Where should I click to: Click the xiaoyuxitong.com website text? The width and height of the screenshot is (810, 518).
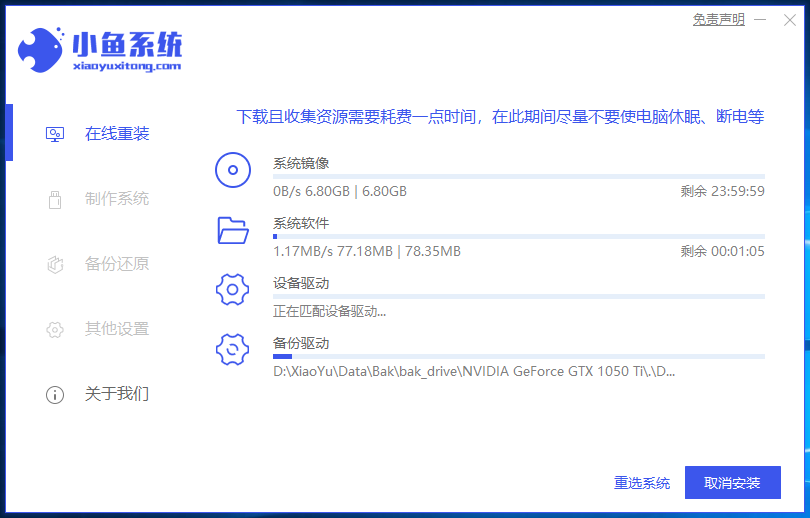tap(127, 66)
